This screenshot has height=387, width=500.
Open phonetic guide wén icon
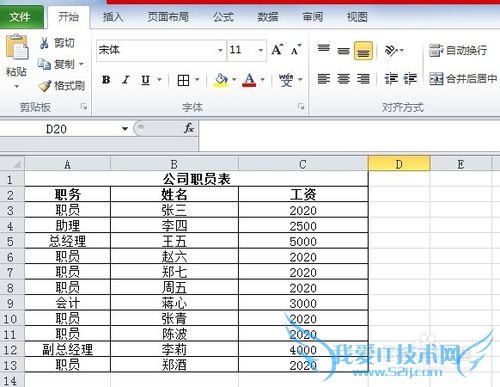pyautogui.click(x=286, y=80)
